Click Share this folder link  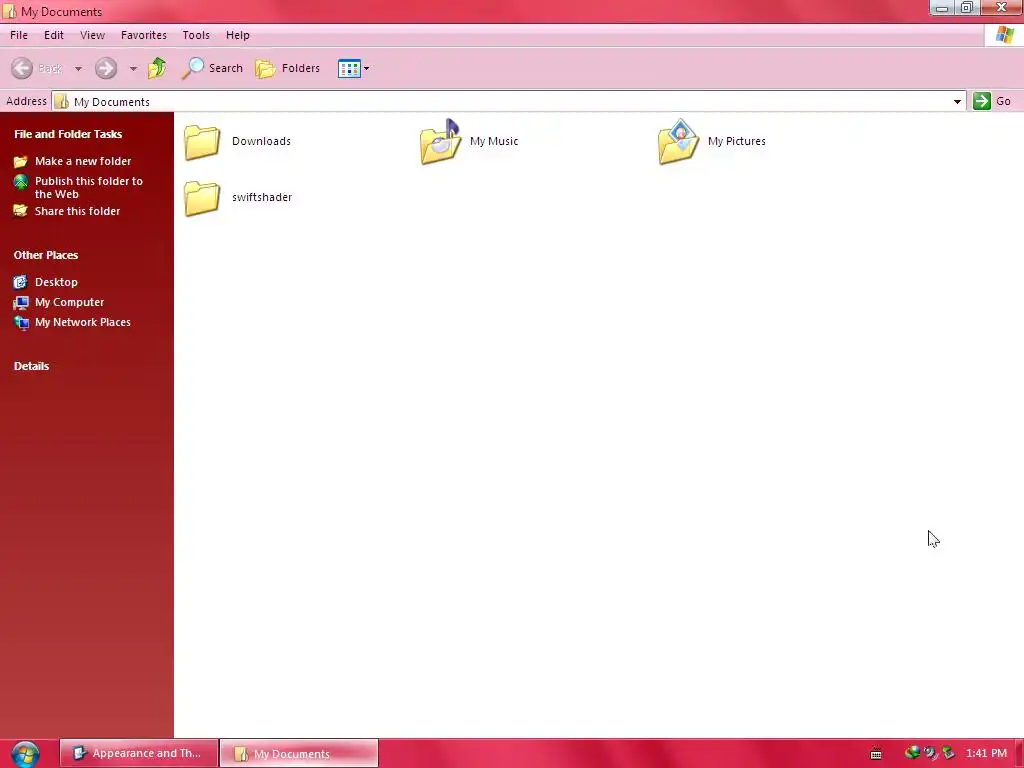pyautogui.click(x=77, y=211)
